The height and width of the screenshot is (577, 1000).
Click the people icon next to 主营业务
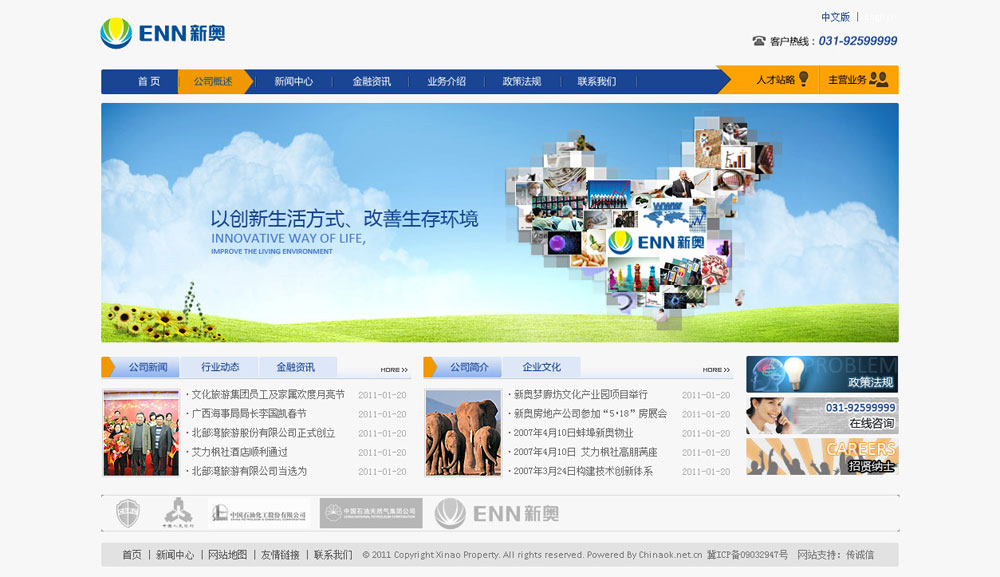[878, 80]
